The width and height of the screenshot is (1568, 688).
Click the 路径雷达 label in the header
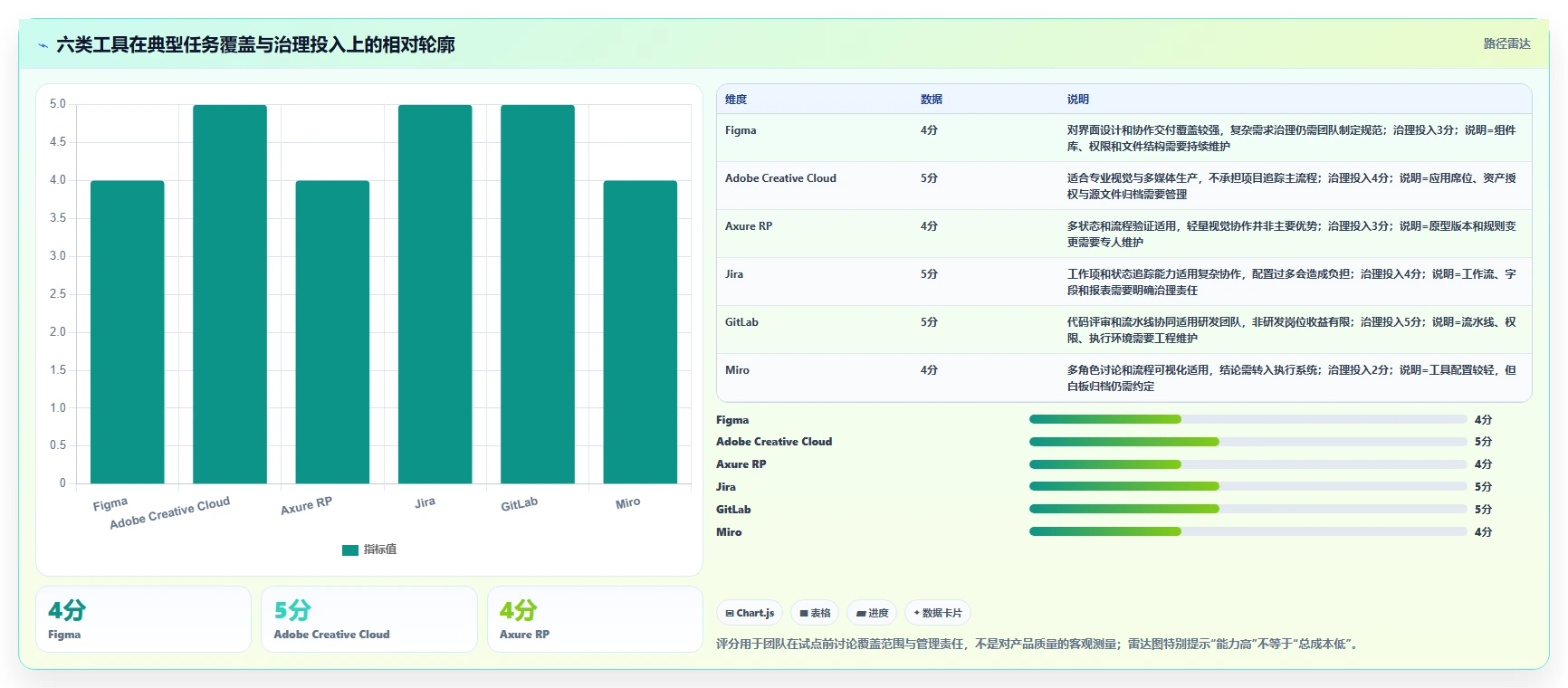pyautogui.click(x=1506, y=43)
